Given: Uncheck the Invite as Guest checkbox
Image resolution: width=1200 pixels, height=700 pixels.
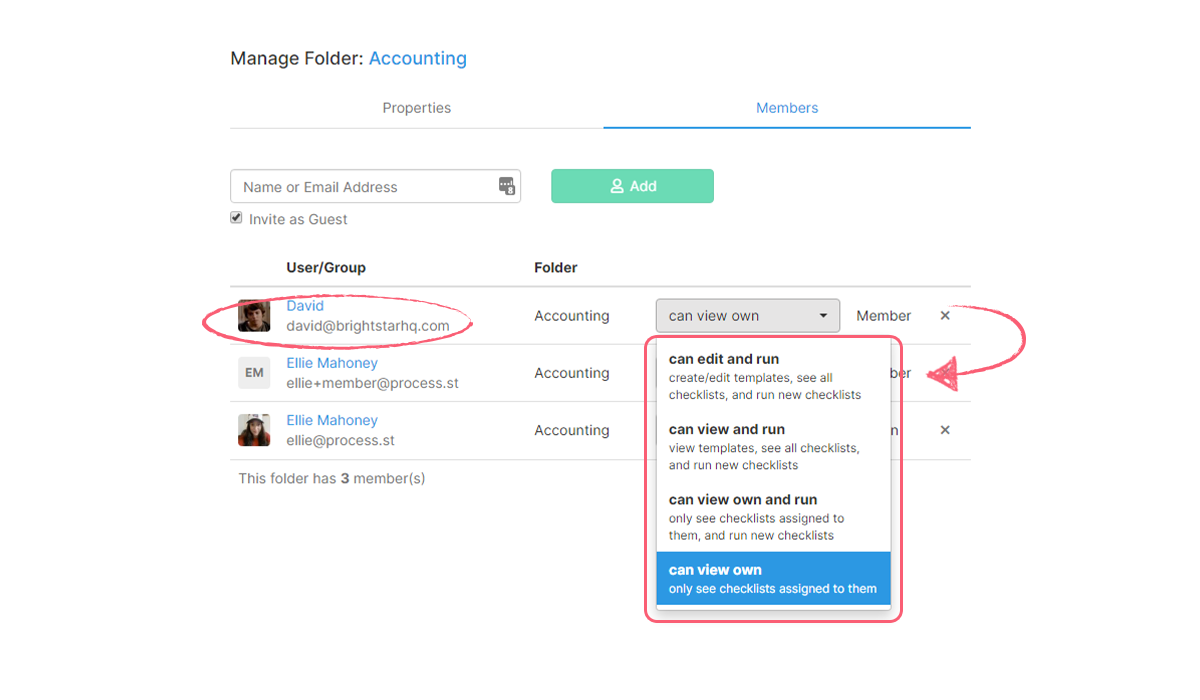Looking at the screenshot, I should pos(237,218).
